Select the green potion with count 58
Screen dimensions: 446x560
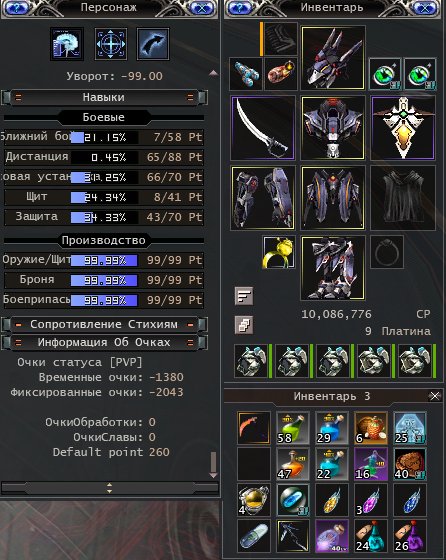coord(292,428)
